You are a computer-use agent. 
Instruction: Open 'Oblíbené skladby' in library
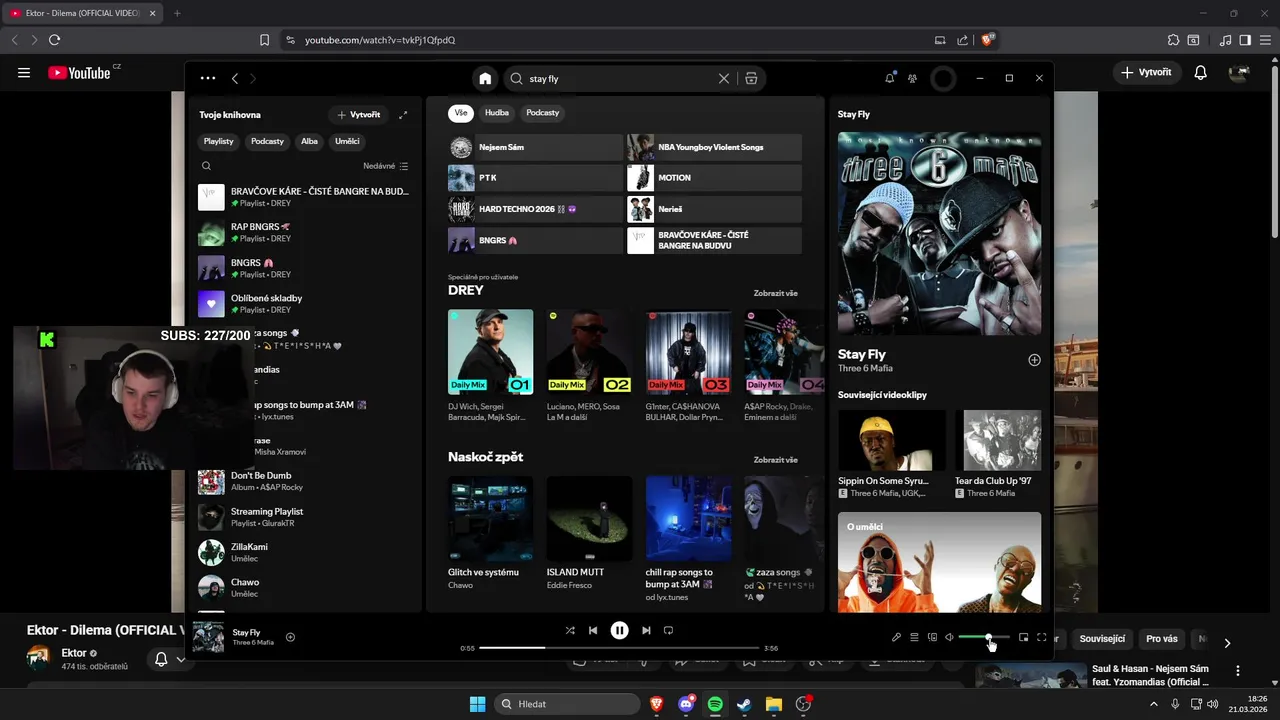(304, 304)
